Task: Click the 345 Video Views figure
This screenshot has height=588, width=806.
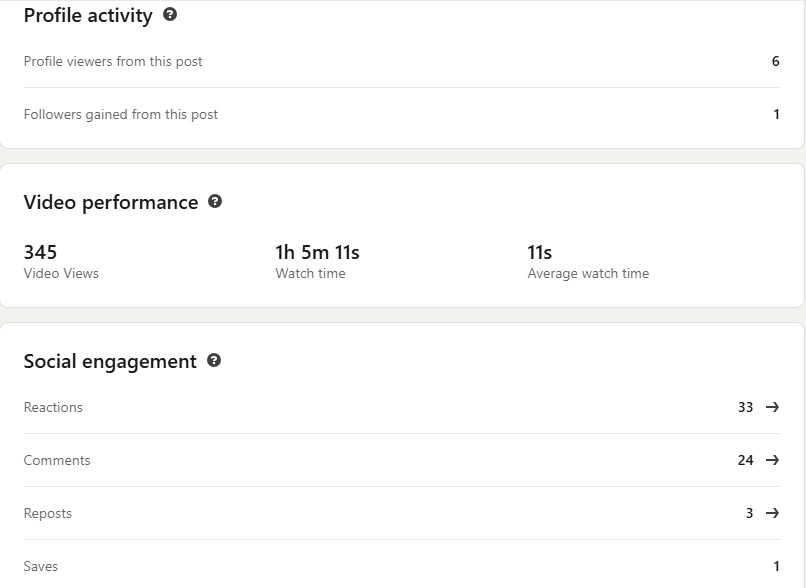Action: pyautogui.click(x=40, y=252)
